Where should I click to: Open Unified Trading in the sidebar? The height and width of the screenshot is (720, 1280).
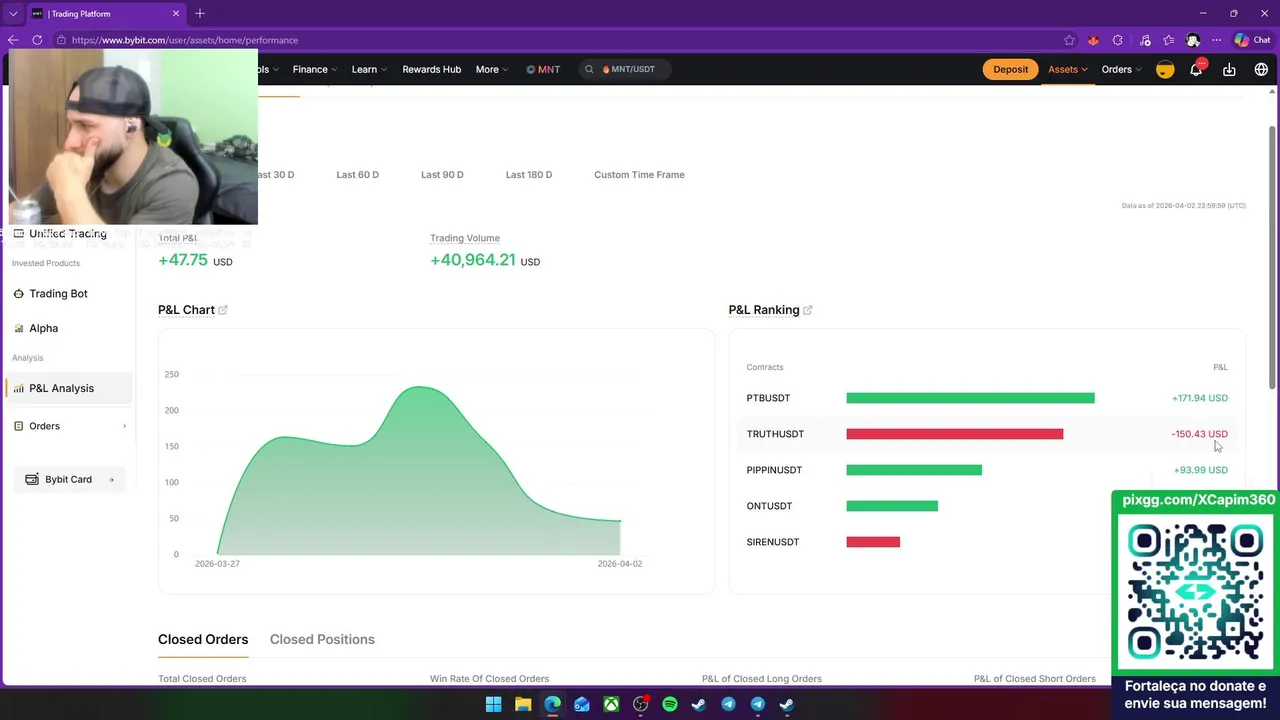pos(68,233)
